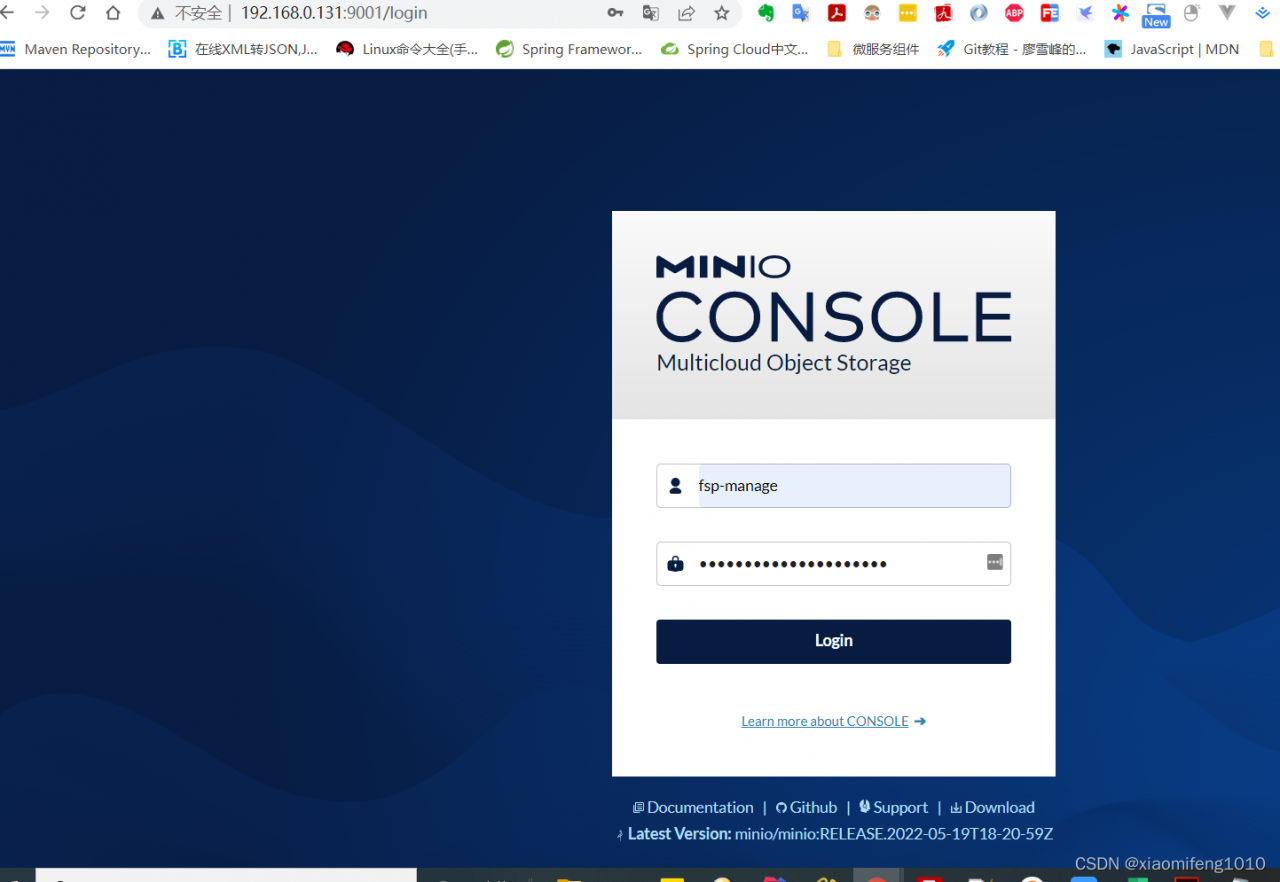Open the JavaScript | MDN bookmark
Viewport: 1280px width, 882px height.
1172,49
